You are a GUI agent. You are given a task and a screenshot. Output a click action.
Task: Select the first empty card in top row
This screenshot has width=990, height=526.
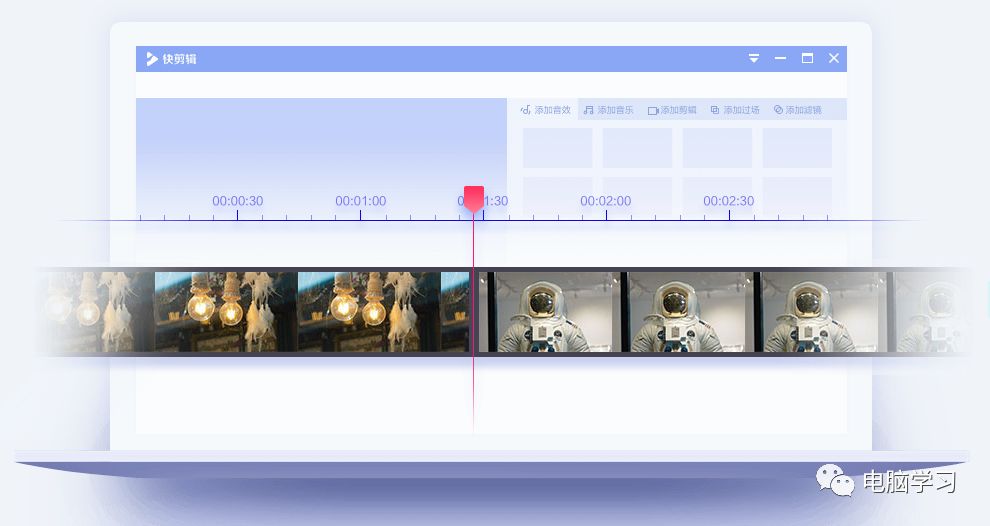(x=558, y=148)
